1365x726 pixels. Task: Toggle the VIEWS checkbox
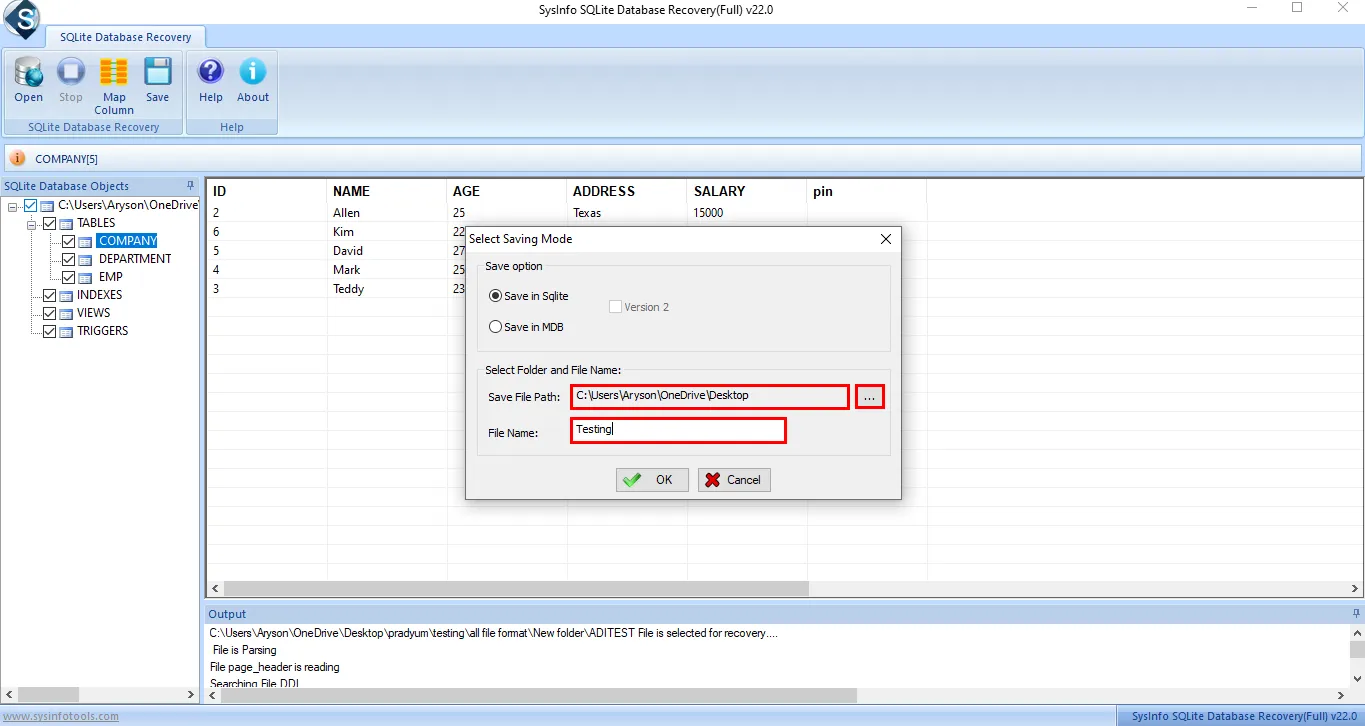pos(49,313)
